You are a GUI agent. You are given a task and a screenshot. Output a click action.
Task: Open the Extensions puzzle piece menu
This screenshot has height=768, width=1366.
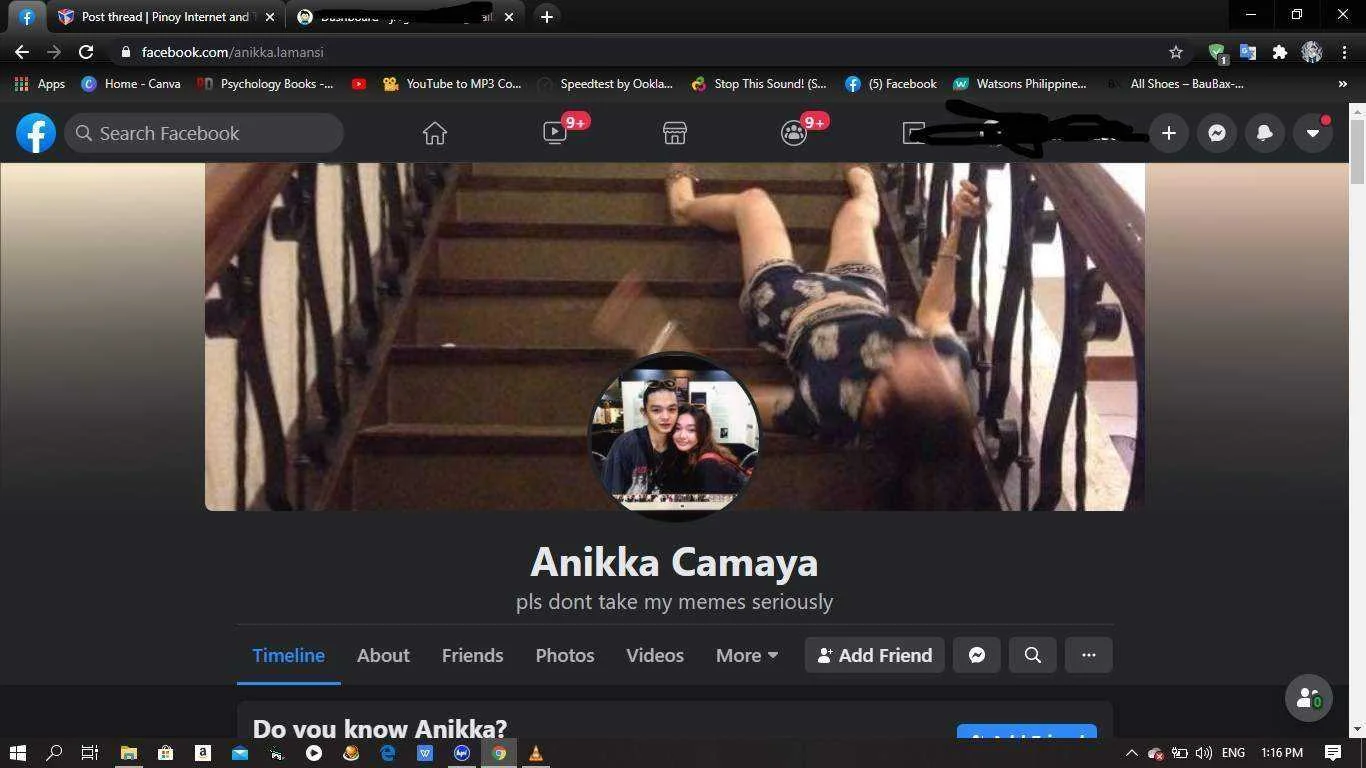click(x=1280, y=52)
